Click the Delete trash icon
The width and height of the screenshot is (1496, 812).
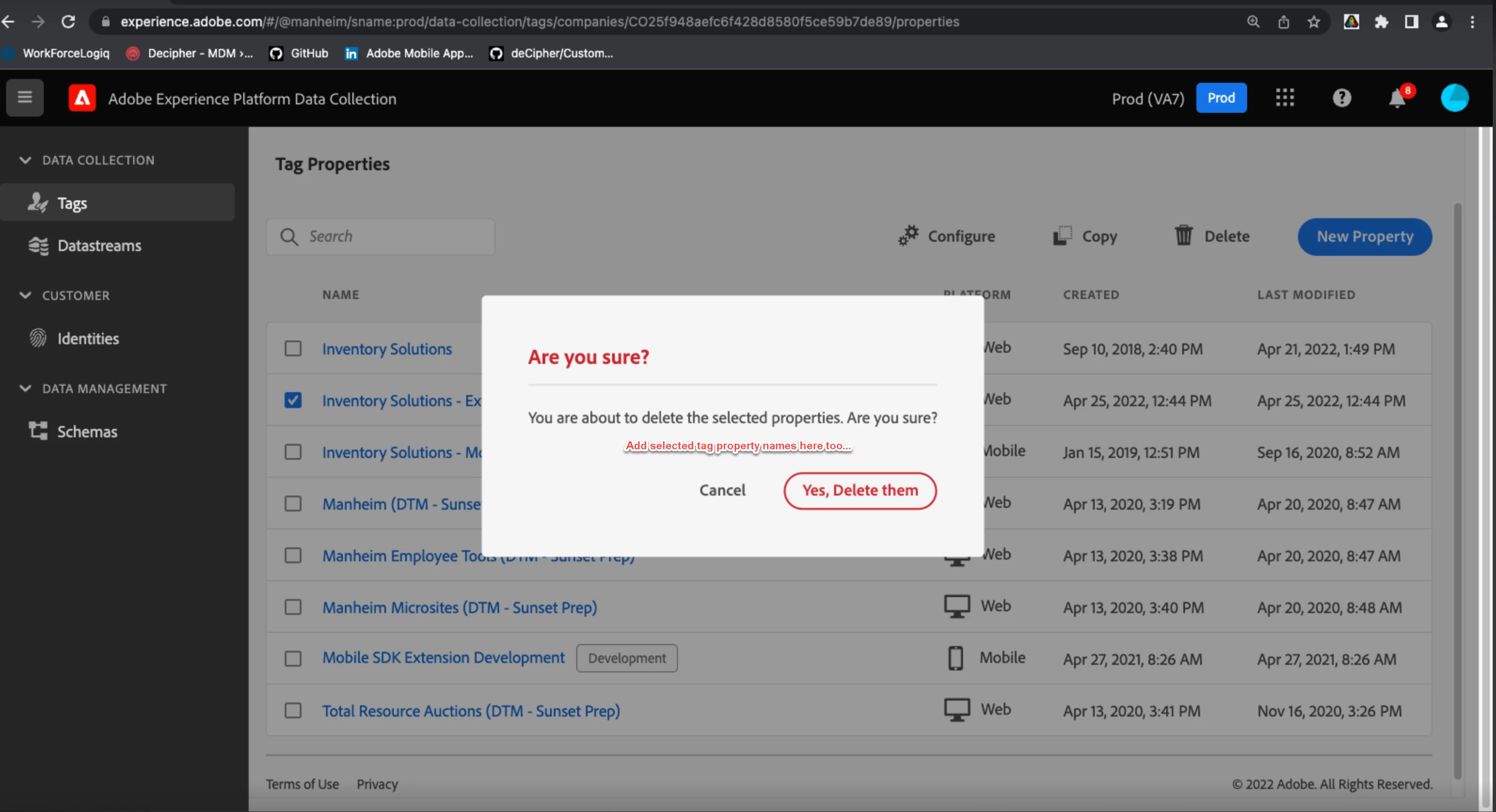click(1184, 236)
